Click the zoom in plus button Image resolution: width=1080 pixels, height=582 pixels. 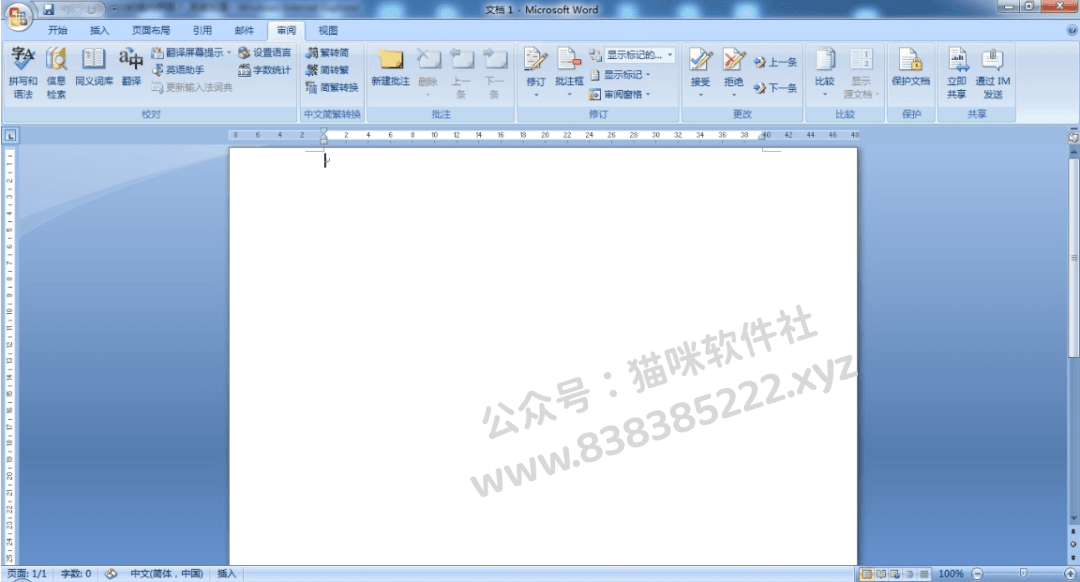pos(1070,574)
